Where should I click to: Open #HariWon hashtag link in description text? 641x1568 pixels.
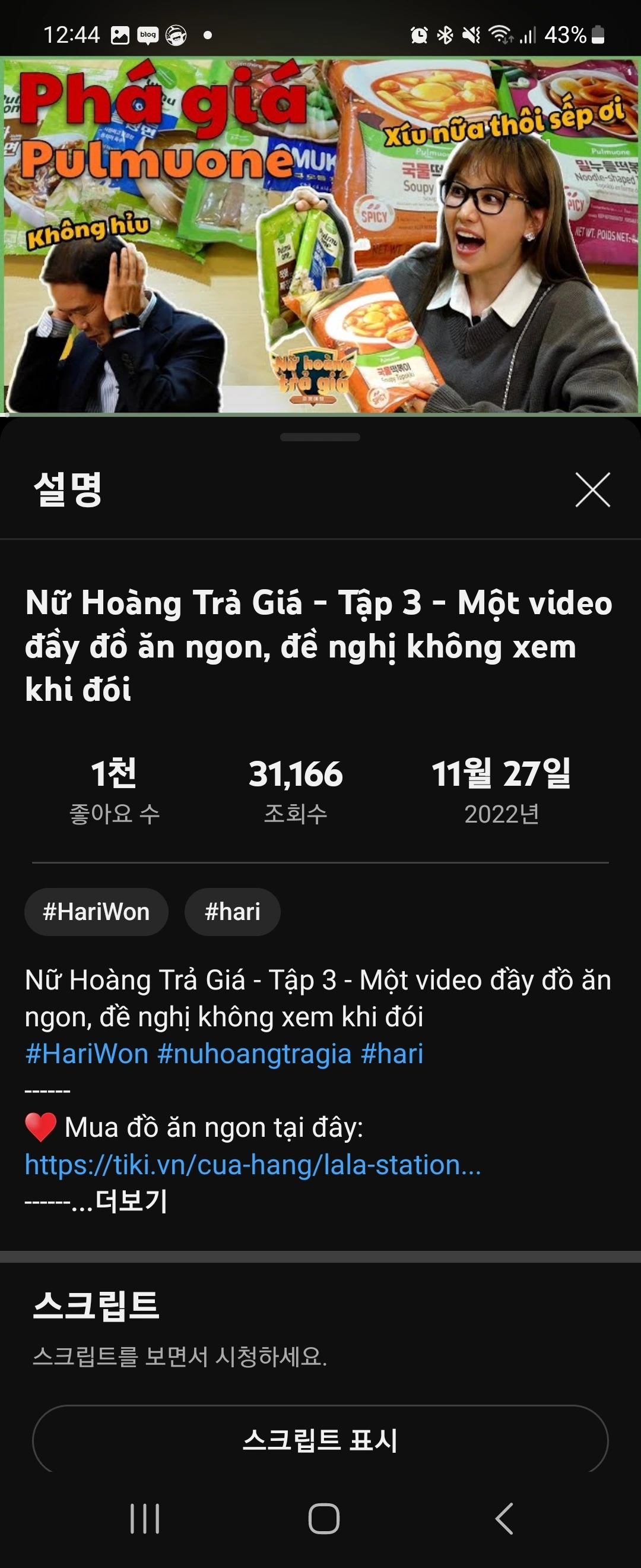[87, 1053]
